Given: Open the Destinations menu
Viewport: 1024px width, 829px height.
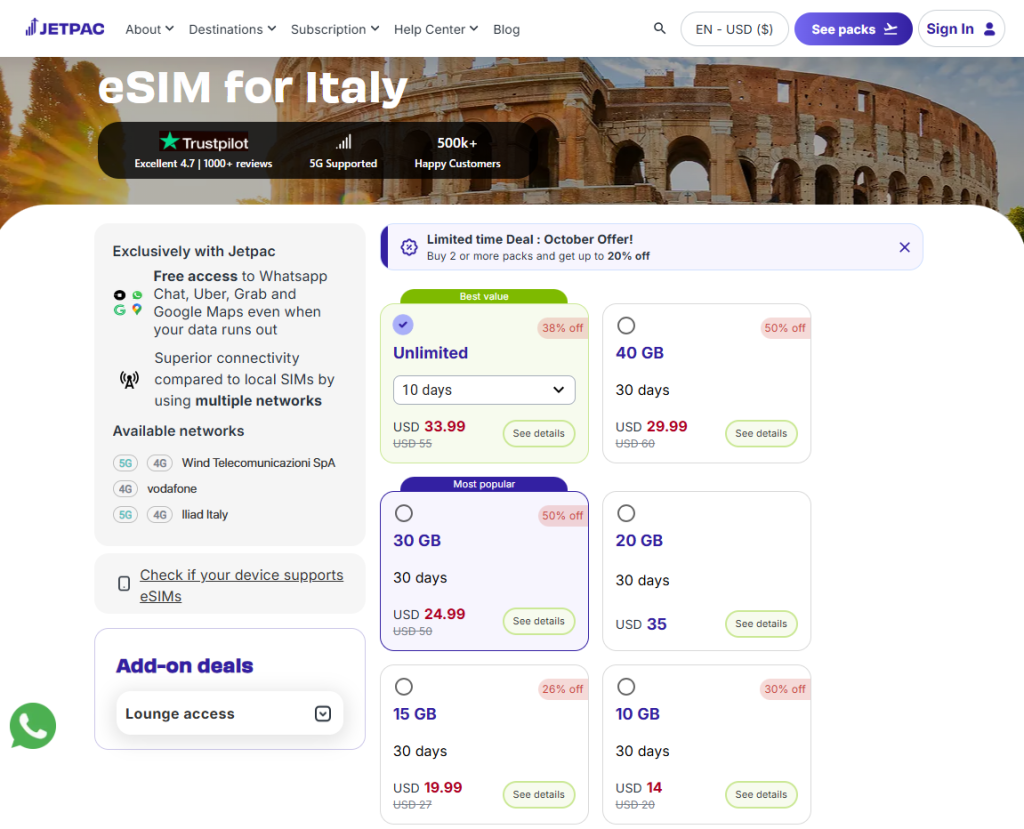Looking at the screenshot, I should pyautogui.click(x=232, y=29).
